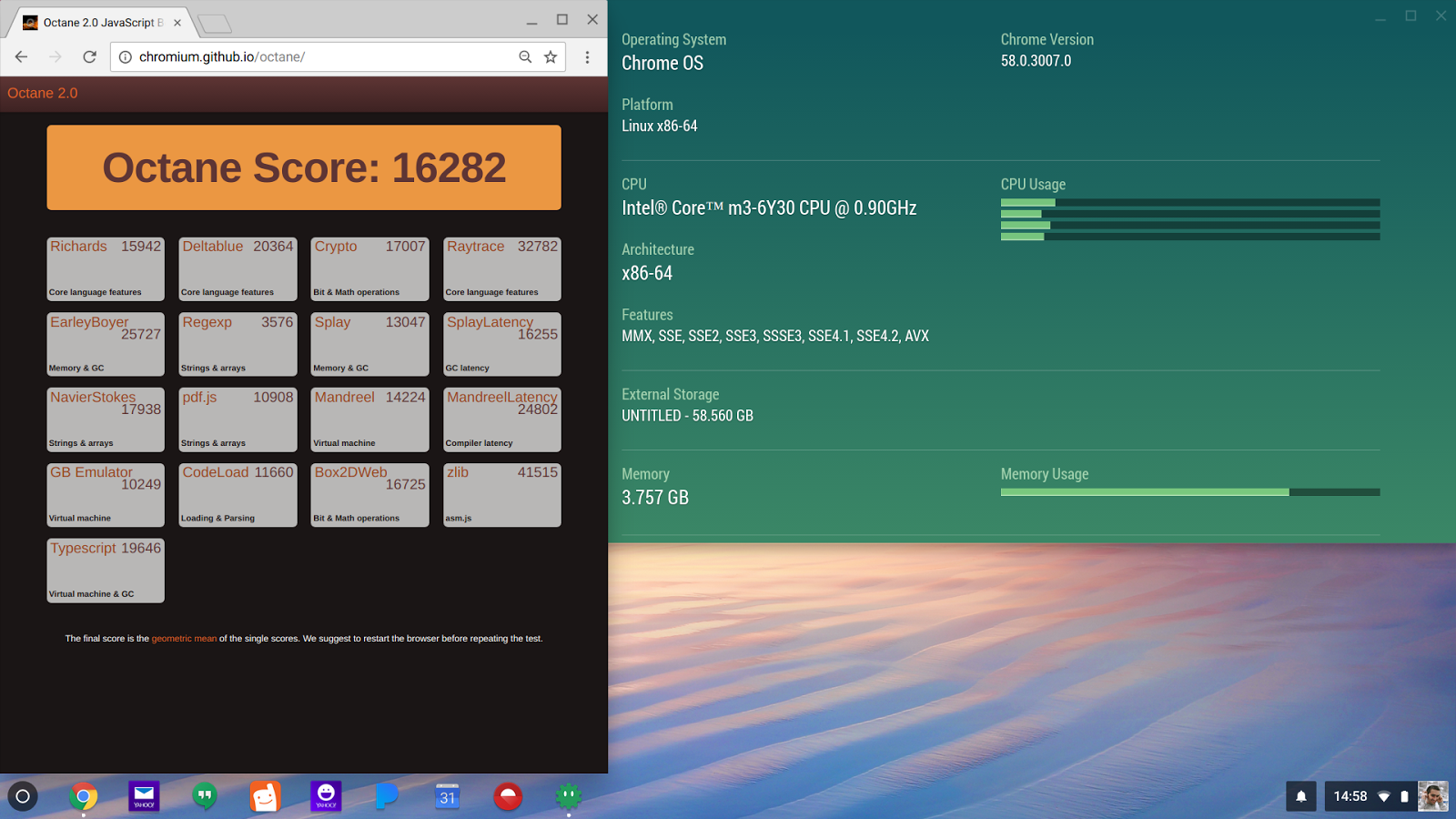Screen dimensions: 1456x819
Task: Go back in Chrome browser
Action: pyautogui.click(x=22, y=56)
